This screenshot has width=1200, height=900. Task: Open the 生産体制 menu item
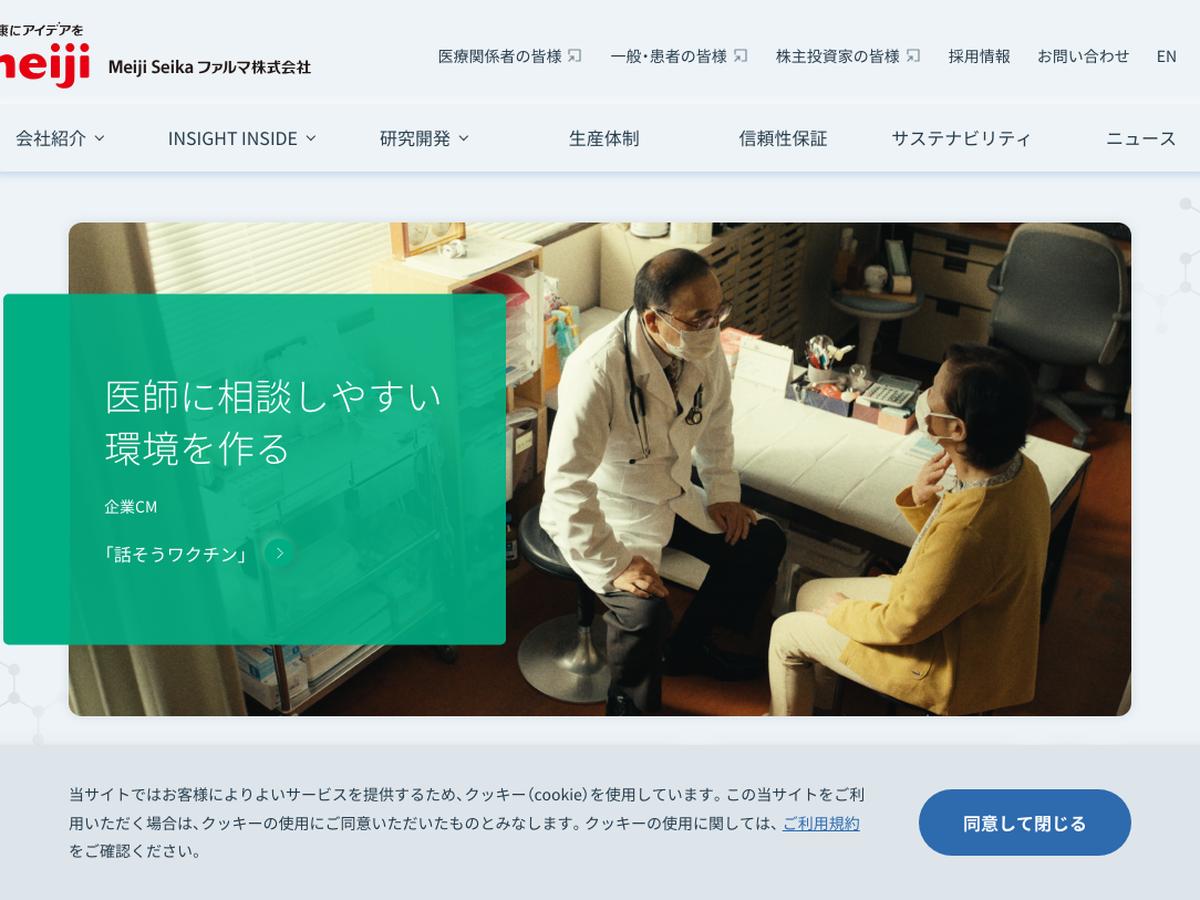point(604,139)
